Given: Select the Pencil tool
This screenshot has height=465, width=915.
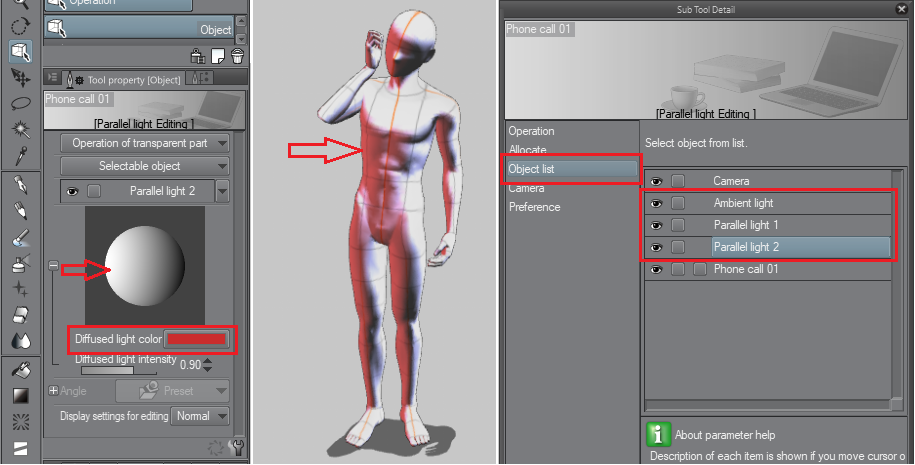Looking at the screenshot, I should tap(20, 211).
